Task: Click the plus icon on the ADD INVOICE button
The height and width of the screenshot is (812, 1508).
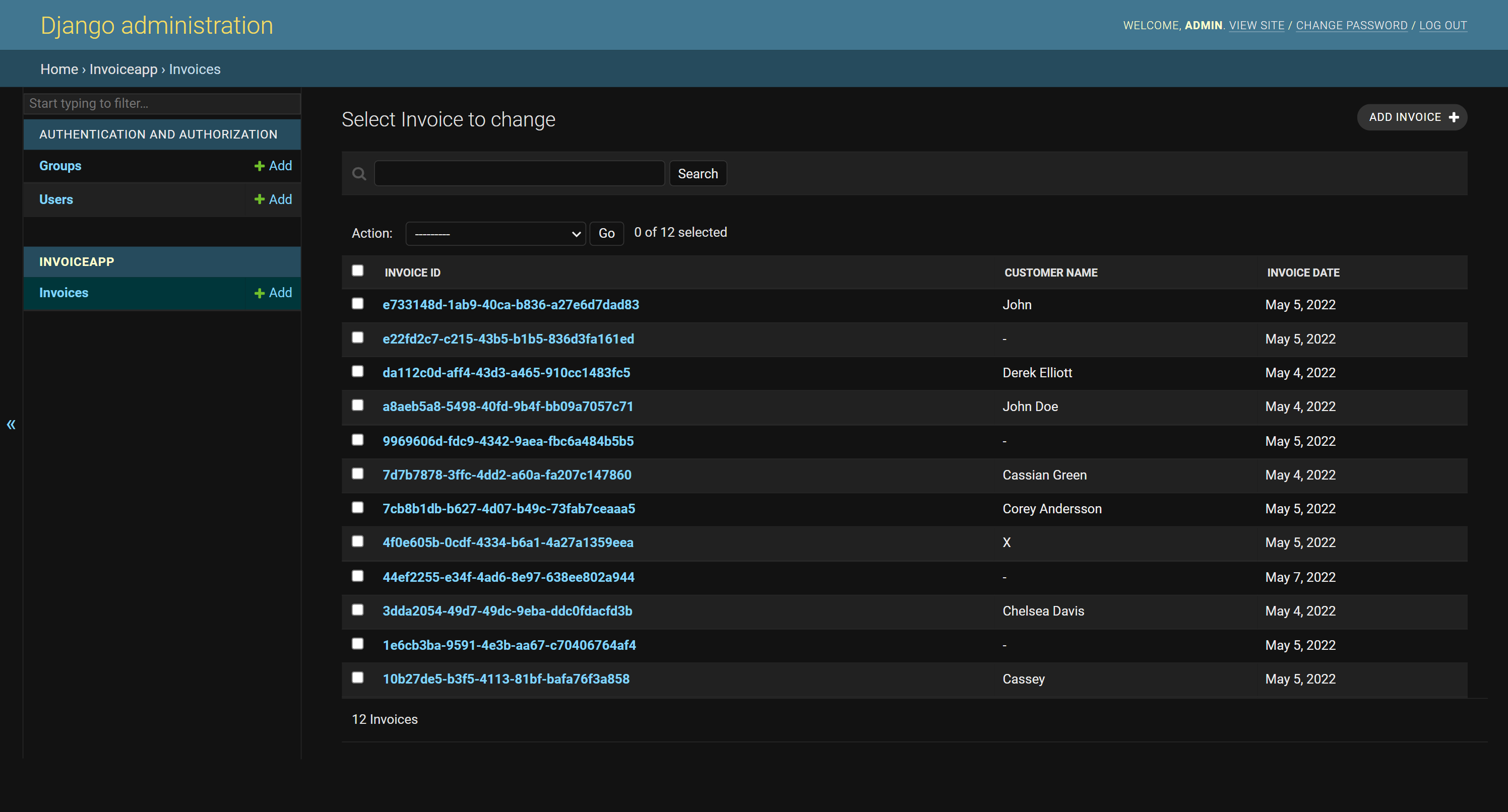Action: click(1454, 117)
